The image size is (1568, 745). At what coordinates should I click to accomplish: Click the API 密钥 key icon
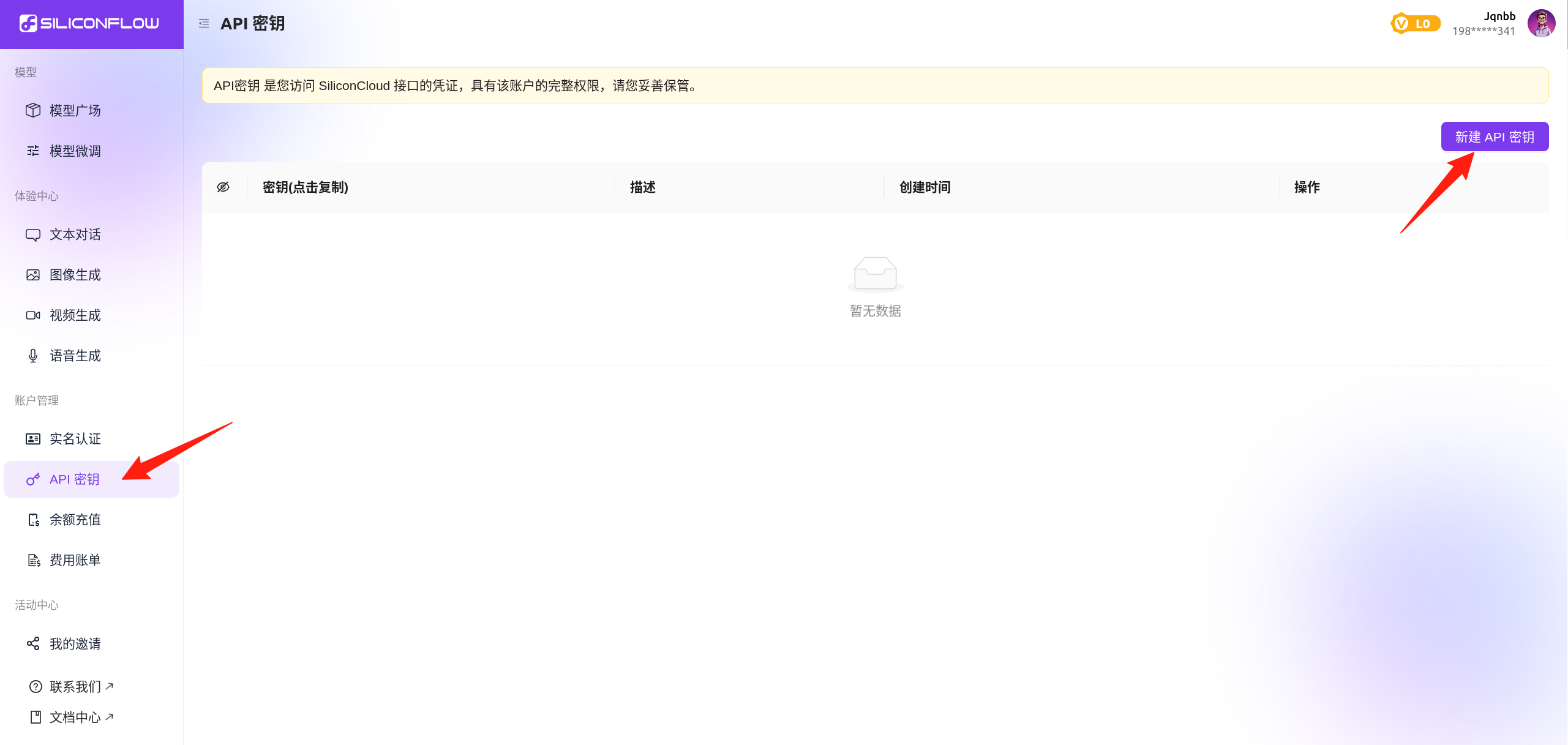33,479
